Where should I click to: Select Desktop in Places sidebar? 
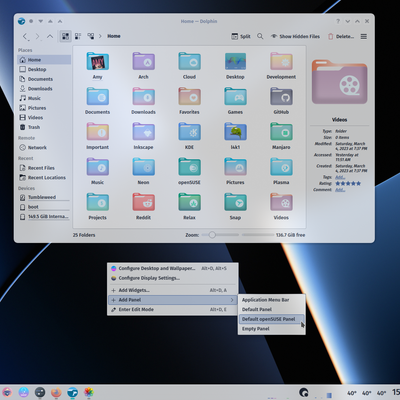coord(44,69)
